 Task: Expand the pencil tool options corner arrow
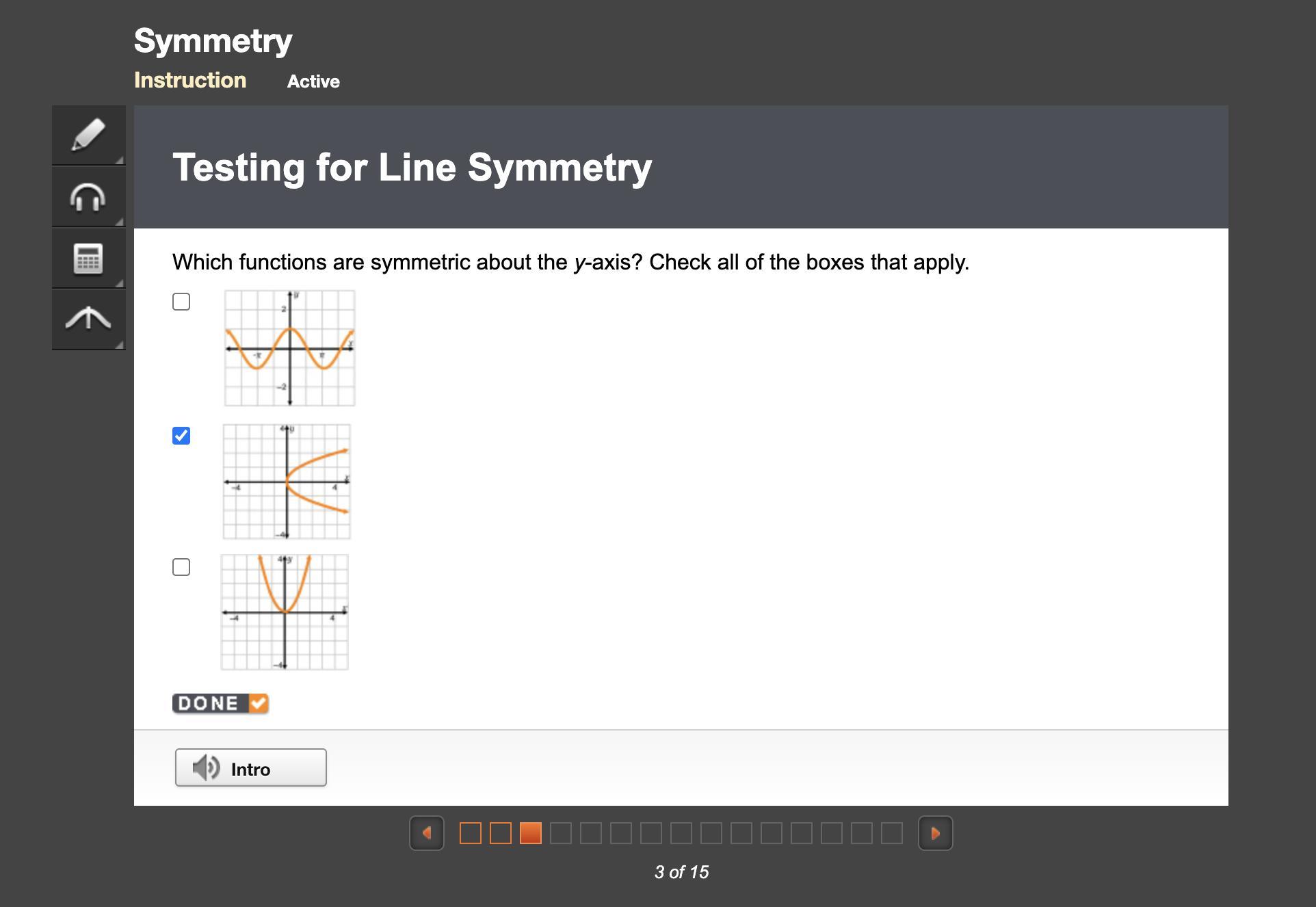coord(119,159)
